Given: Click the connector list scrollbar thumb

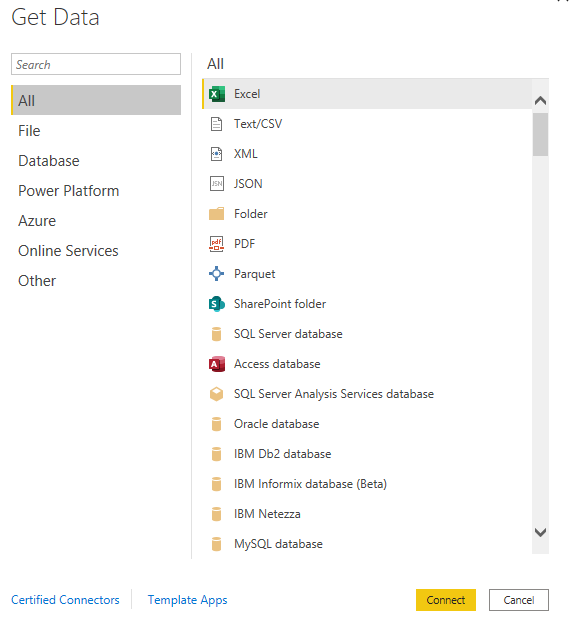Looking at the screenshot, I should (x=541, y=135).
